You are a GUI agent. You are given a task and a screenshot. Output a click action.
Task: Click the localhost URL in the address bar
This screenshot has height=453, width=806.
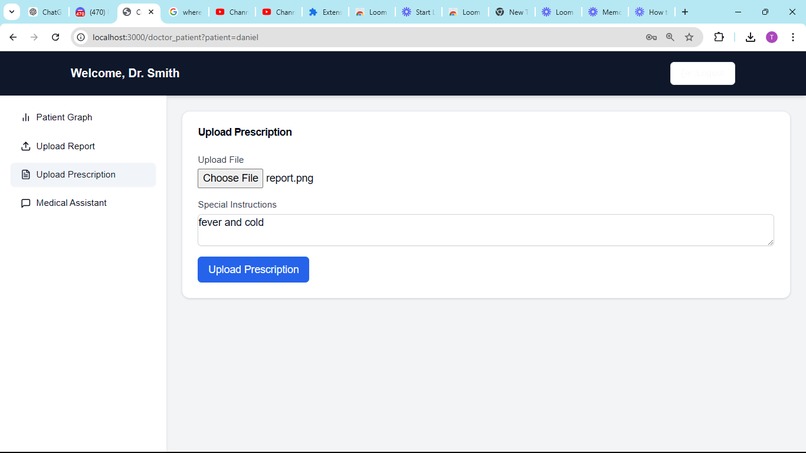[x=175, y=37]
